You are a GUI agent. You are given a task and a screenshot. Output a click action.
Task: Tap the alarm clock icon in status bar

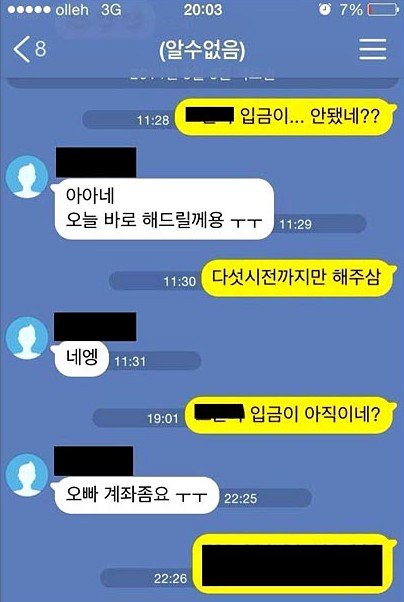tap(325, 10)
